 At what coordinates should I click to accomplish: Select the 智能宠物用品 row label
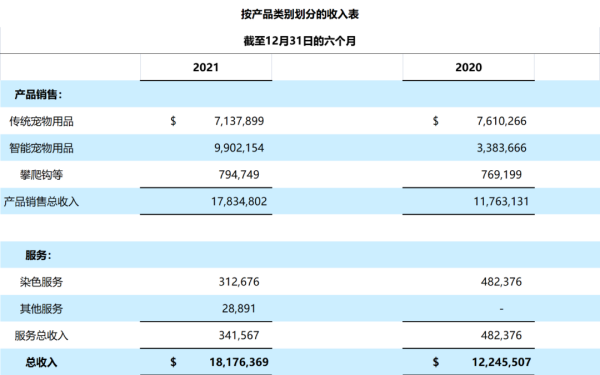point(41,148)
